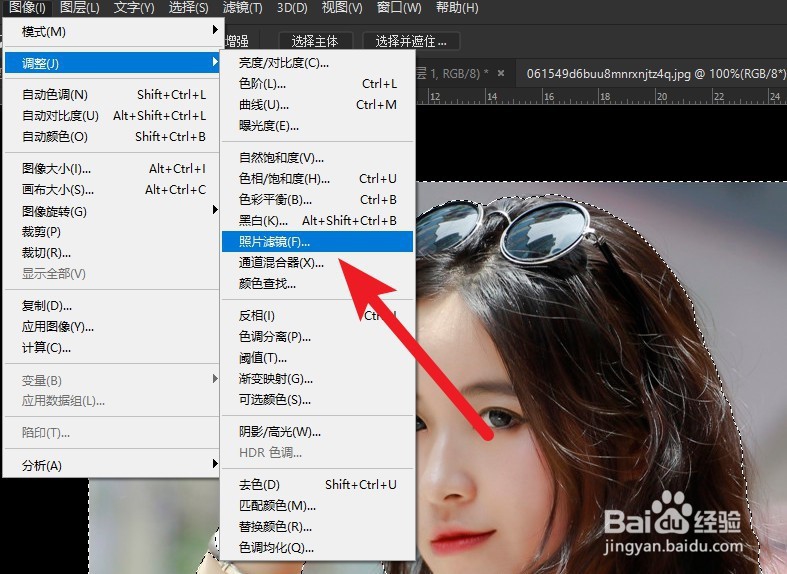Expand the 调整(J) submenu
Image resolution: width=787 pixels, height=574 pixels.
[x=111, y=63]
